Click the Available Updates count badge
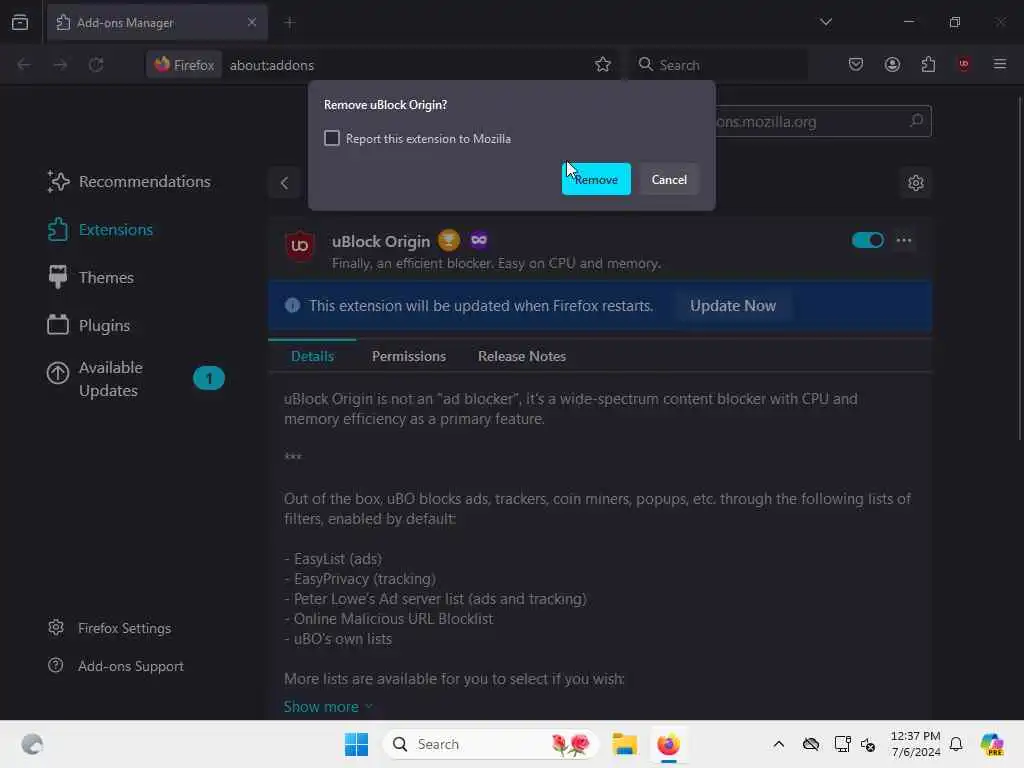This screenshot has height=768, width=1024. click(209, 378)
